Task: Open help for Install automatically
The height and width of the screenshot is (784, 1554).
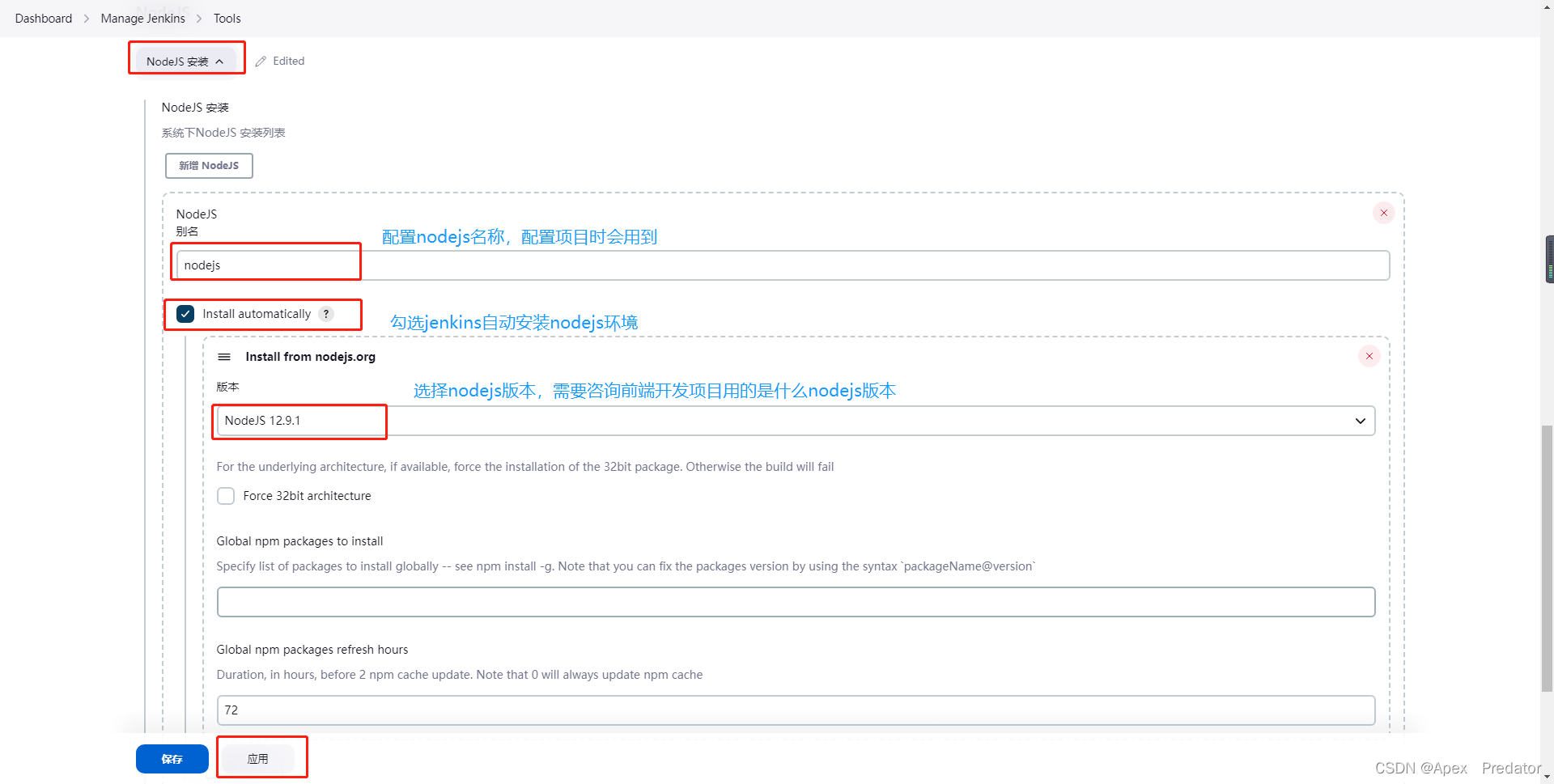Action: click(x=326, y=314)
